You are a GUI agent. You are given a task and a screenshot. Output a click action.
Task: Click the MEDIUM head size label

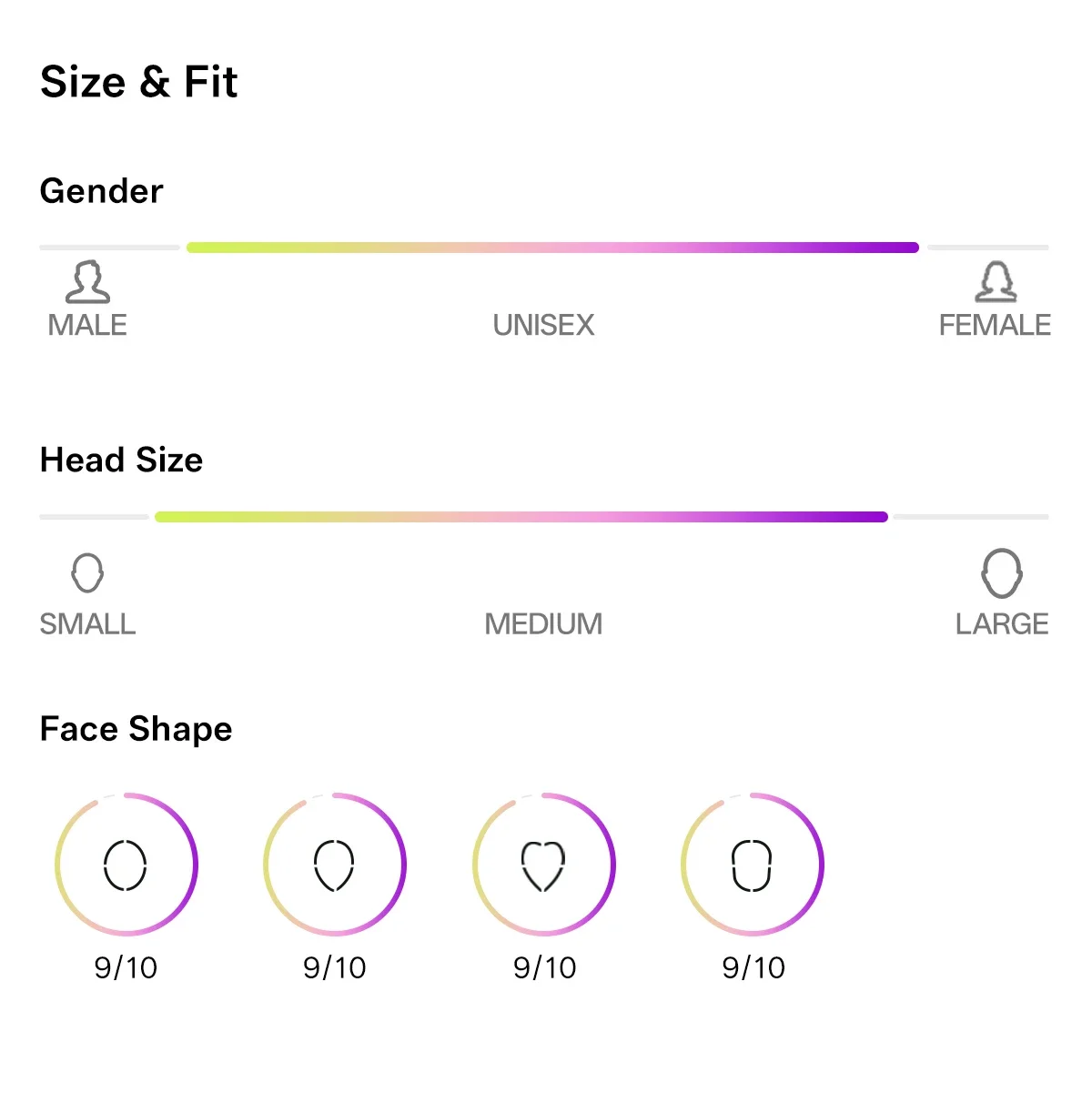(x=543, y=624)
